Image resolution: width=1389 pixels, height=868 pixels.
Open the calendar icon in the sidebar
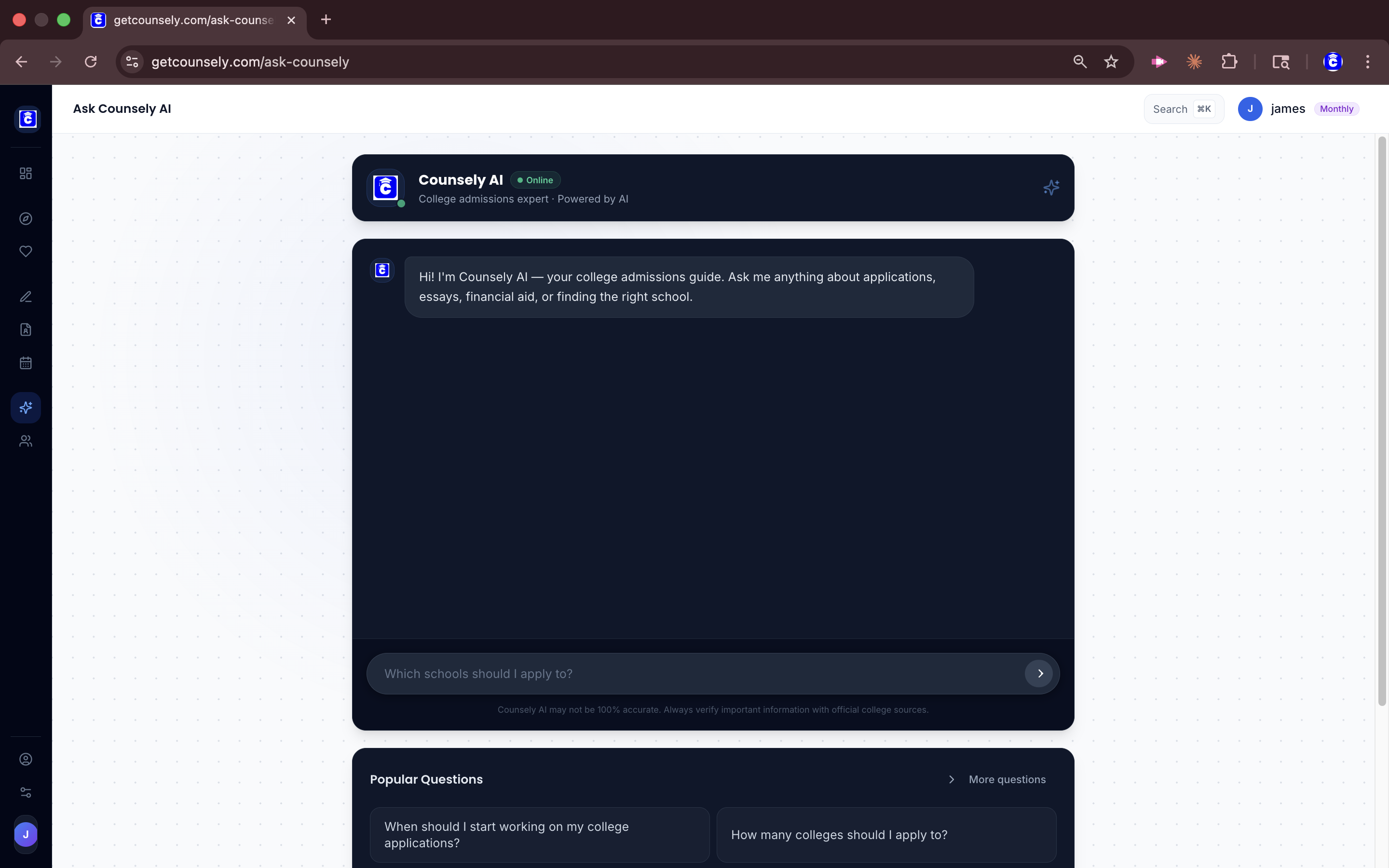click(25, 362)
